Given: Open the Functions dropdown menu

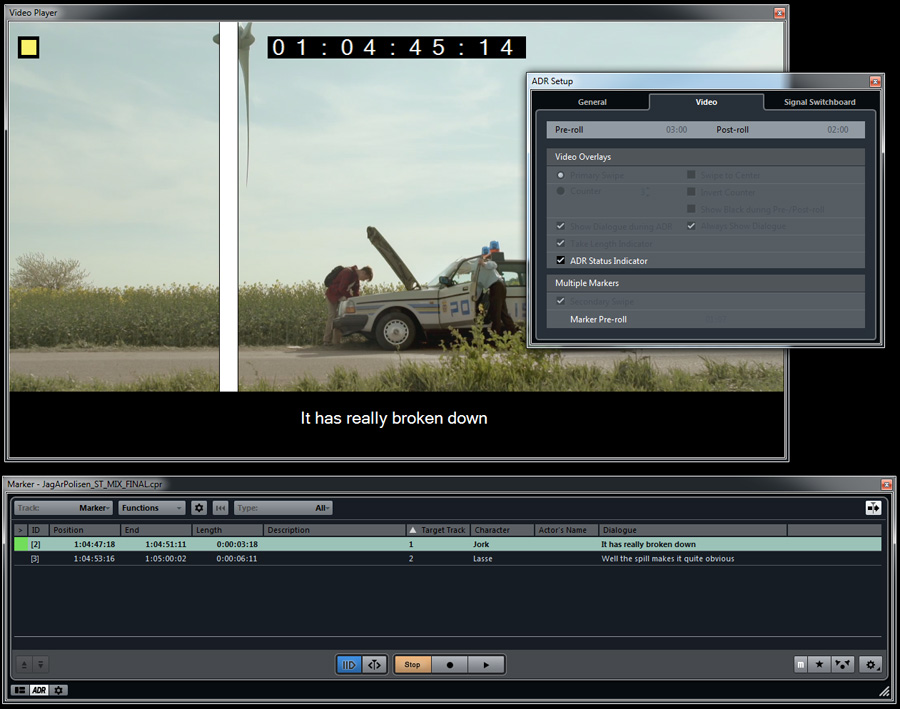Looking at the screenshot, I should pyautogui.click(x=152, y=508).
